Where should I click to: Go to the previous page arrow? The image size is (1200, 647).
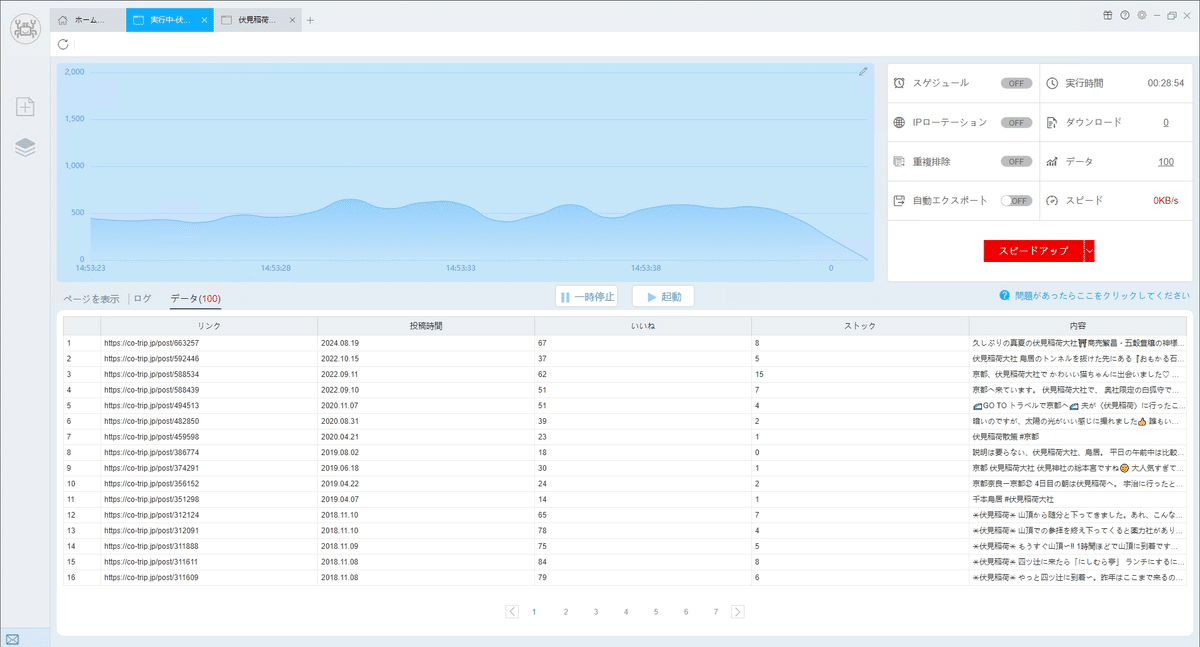512,611
